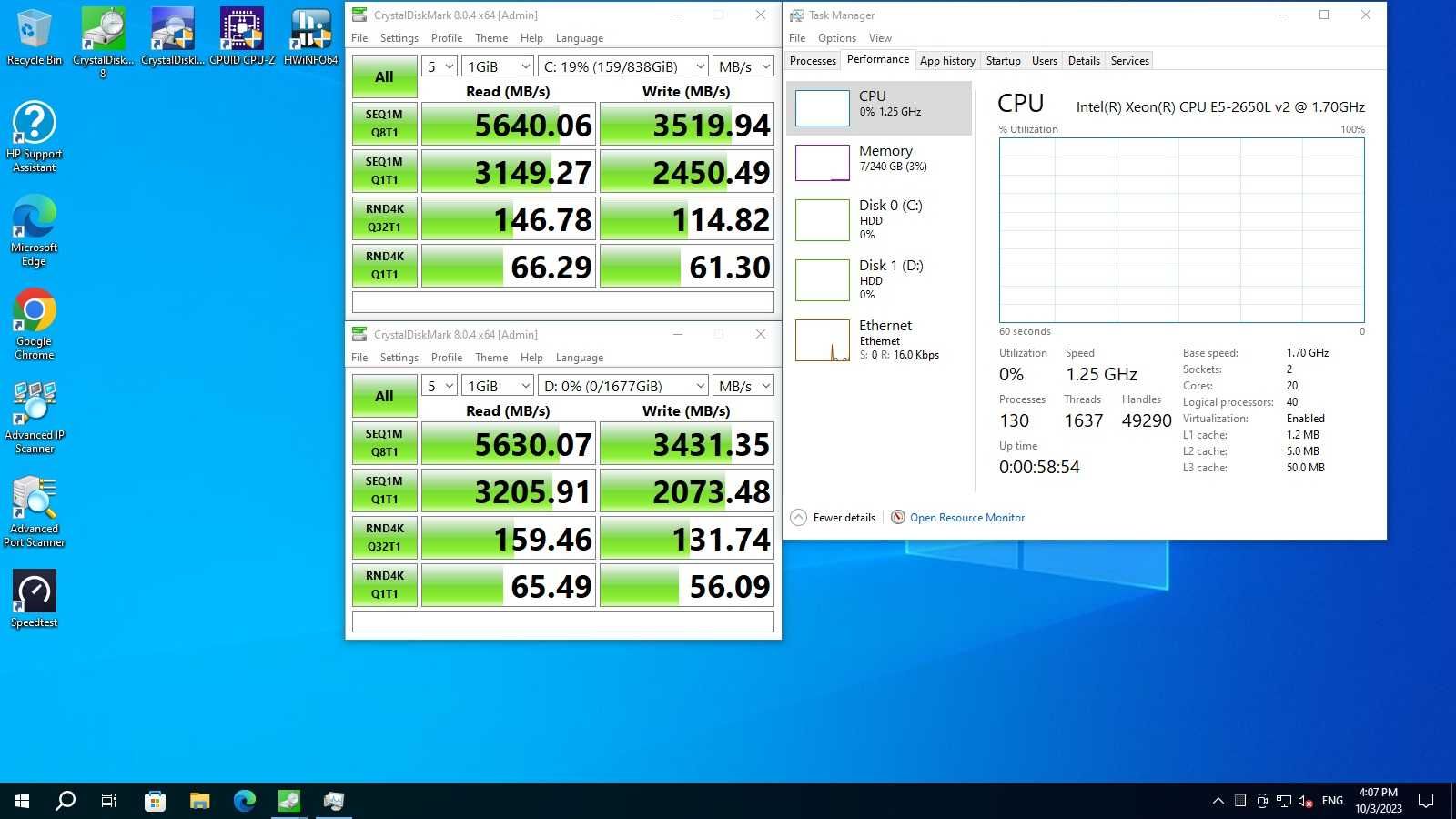Open 1GiB size dropdown in bottom CrystalDiskMark

[x=497, y=386]
